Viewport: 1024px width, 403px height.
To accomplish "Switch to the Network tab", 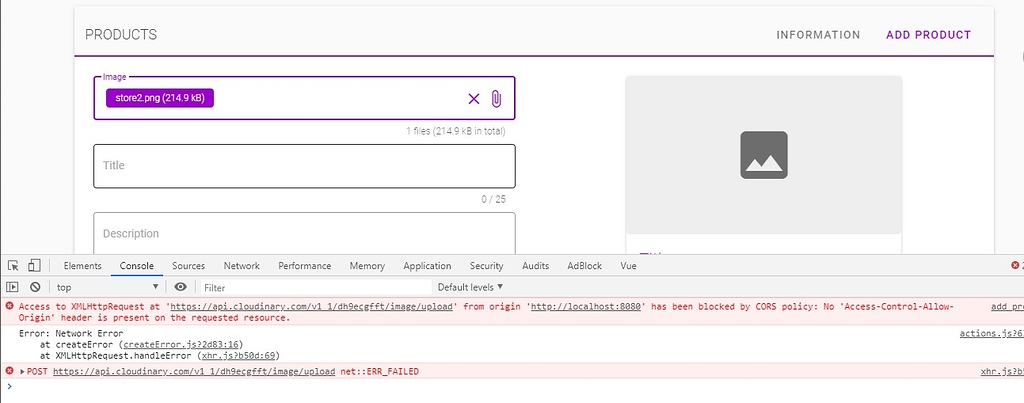I will click(241, 266).
